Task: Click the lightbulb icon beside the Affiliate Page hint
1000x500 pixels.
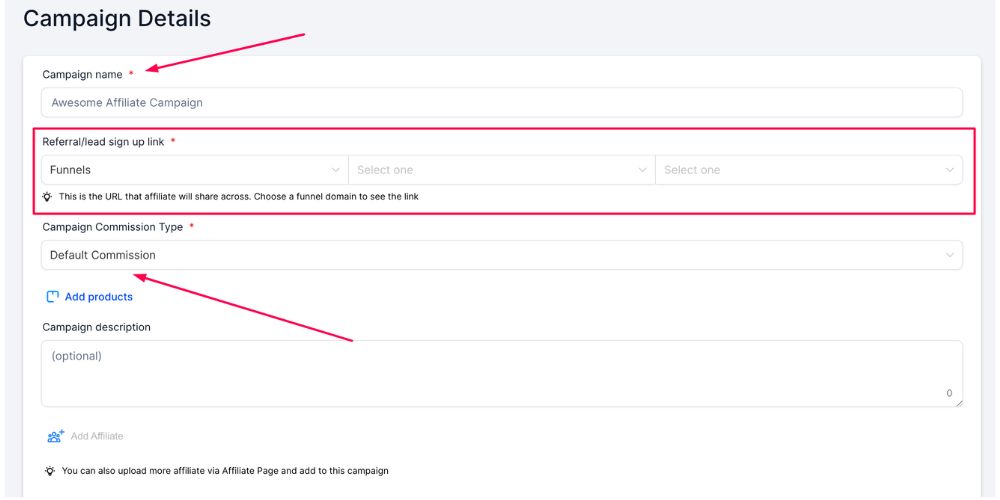Action: pos(50,470)
